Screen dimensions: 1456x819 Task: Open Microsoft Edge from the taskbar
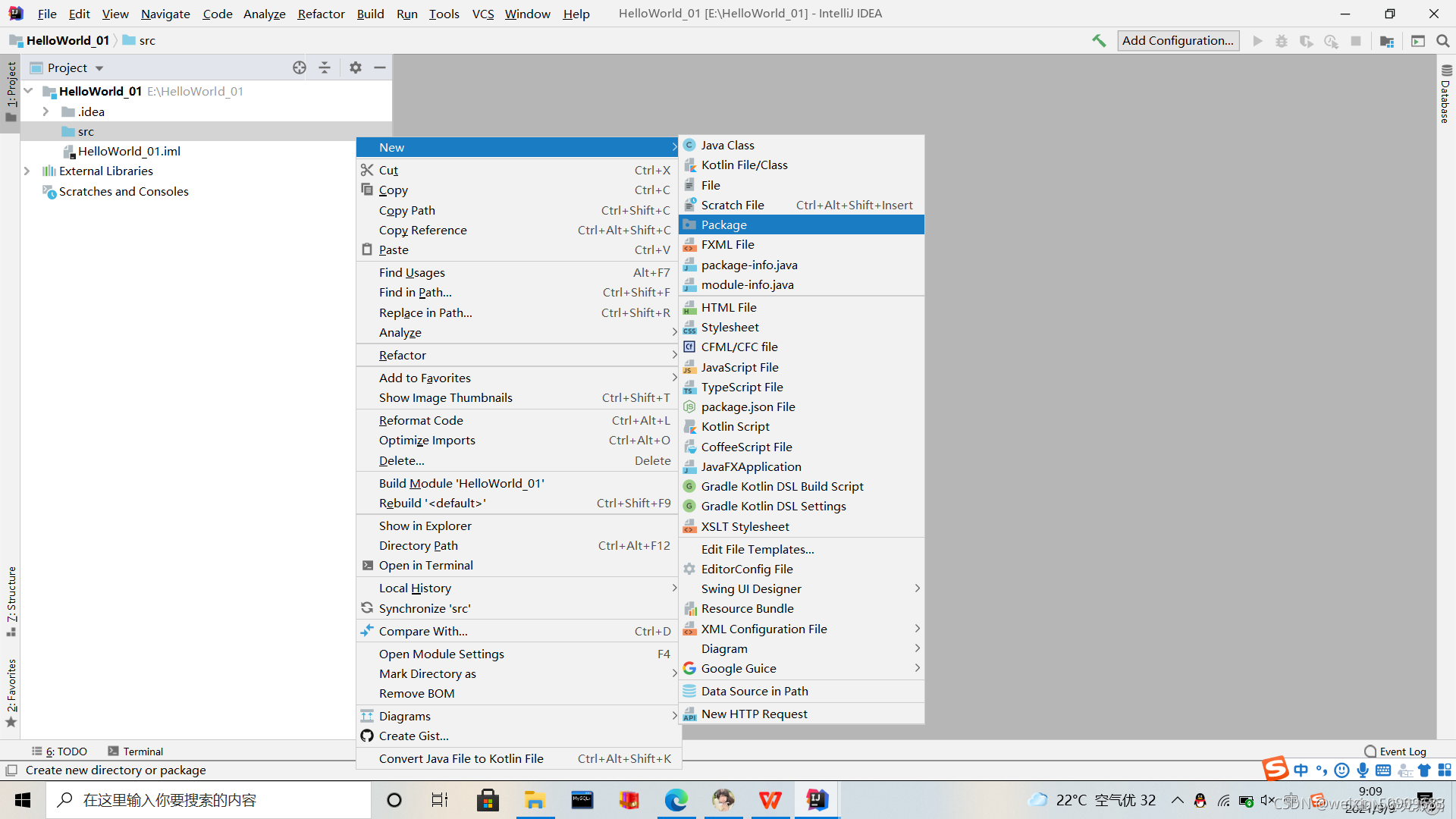coord(676,800)
